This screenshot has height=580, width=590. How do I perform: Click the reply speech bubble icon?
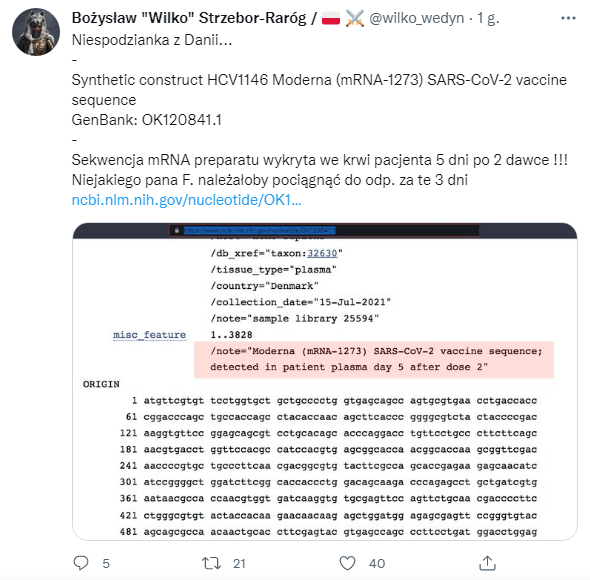point(81,563)
